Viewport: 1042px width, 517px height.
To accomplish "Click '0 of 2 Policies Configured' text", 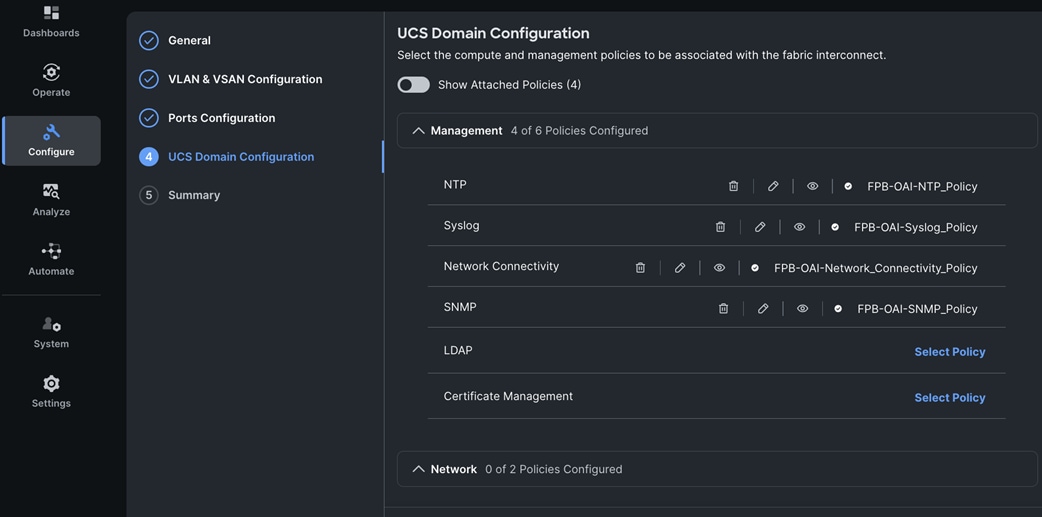I will [554, 469].
